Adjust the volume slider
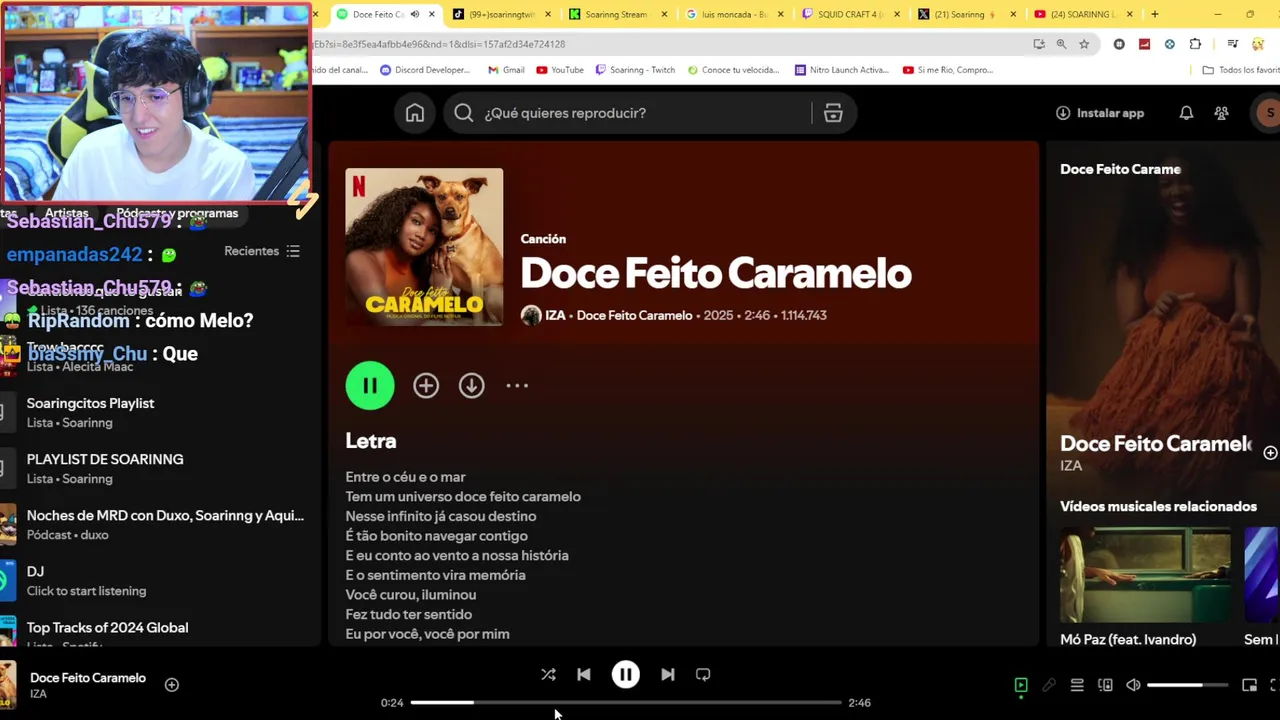1280x720 pixels. 1187,685
